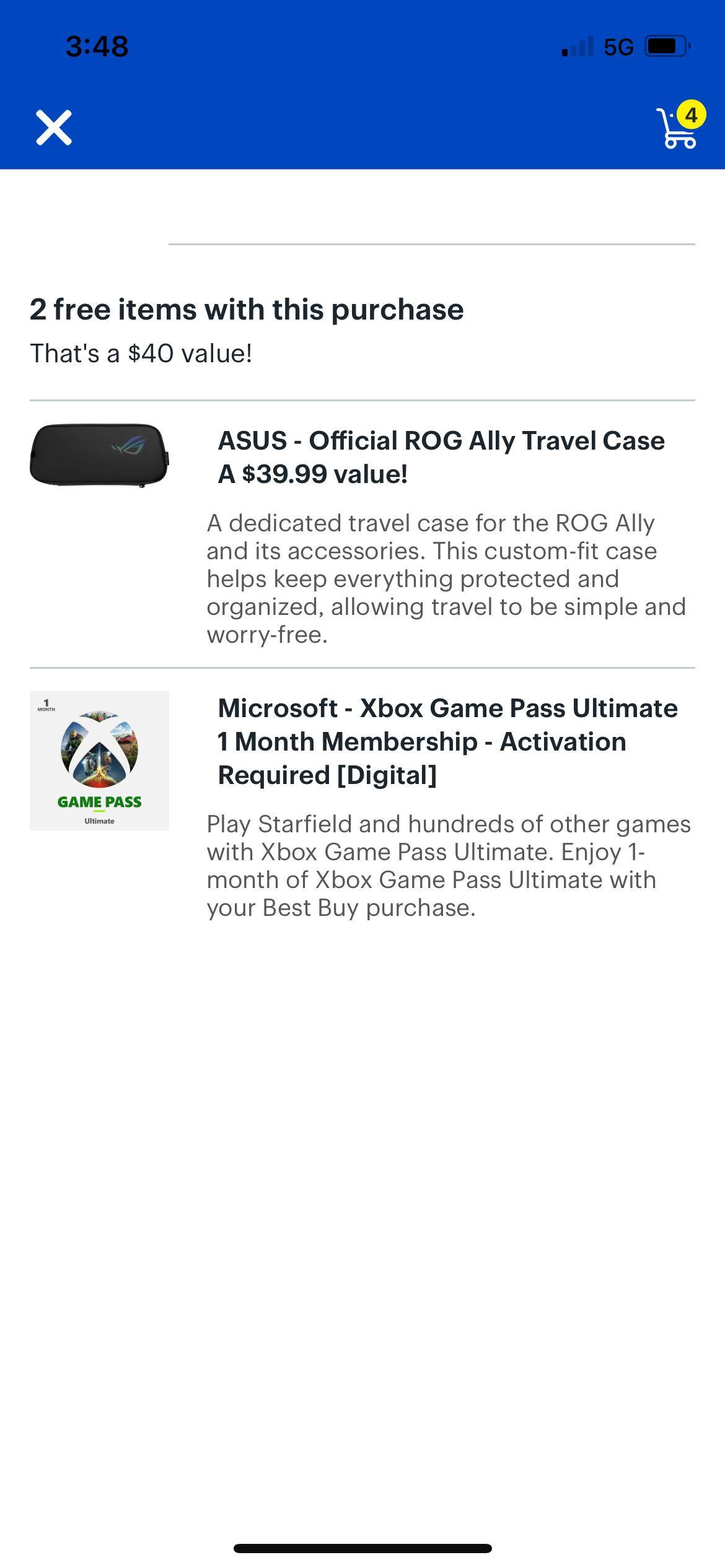Viewport: 725px width, 1568px height.
Task: Tap the cellular signal strength icon
Action: [577, 46]
